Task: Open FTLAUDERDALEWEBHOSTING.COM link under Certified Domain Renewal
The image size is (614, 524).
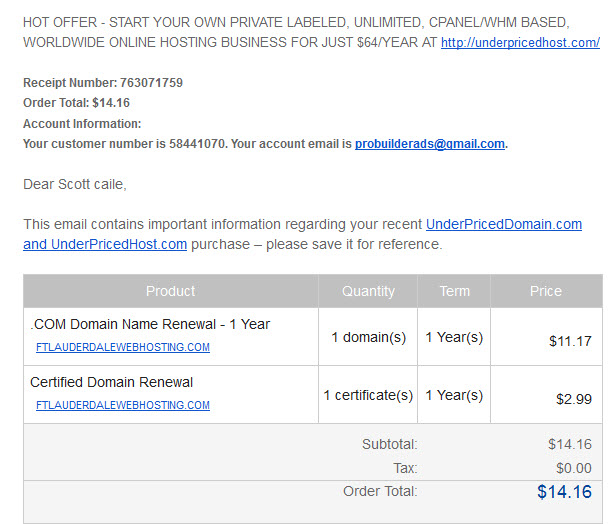Action: pyautogui.click(x=123, y=405)
